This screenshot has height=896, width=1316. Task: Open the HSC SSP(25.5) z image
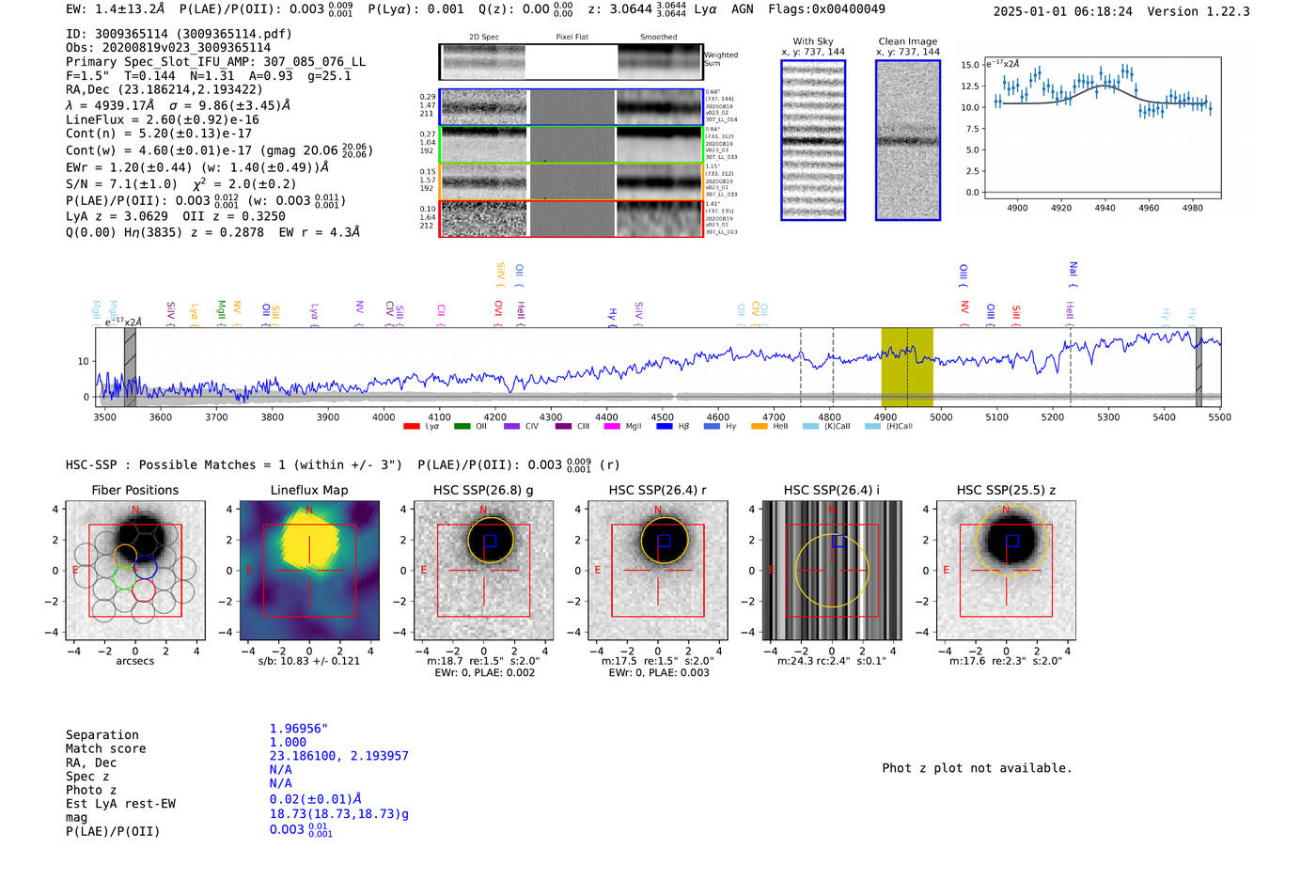[1006, 571]
